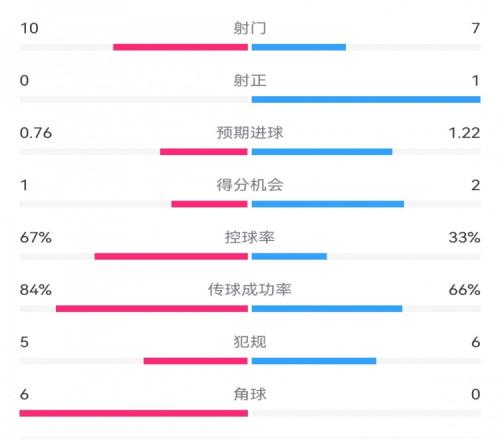Click the 射门 stat label
This screenshot has width=500, height=440.
point(250,28)
